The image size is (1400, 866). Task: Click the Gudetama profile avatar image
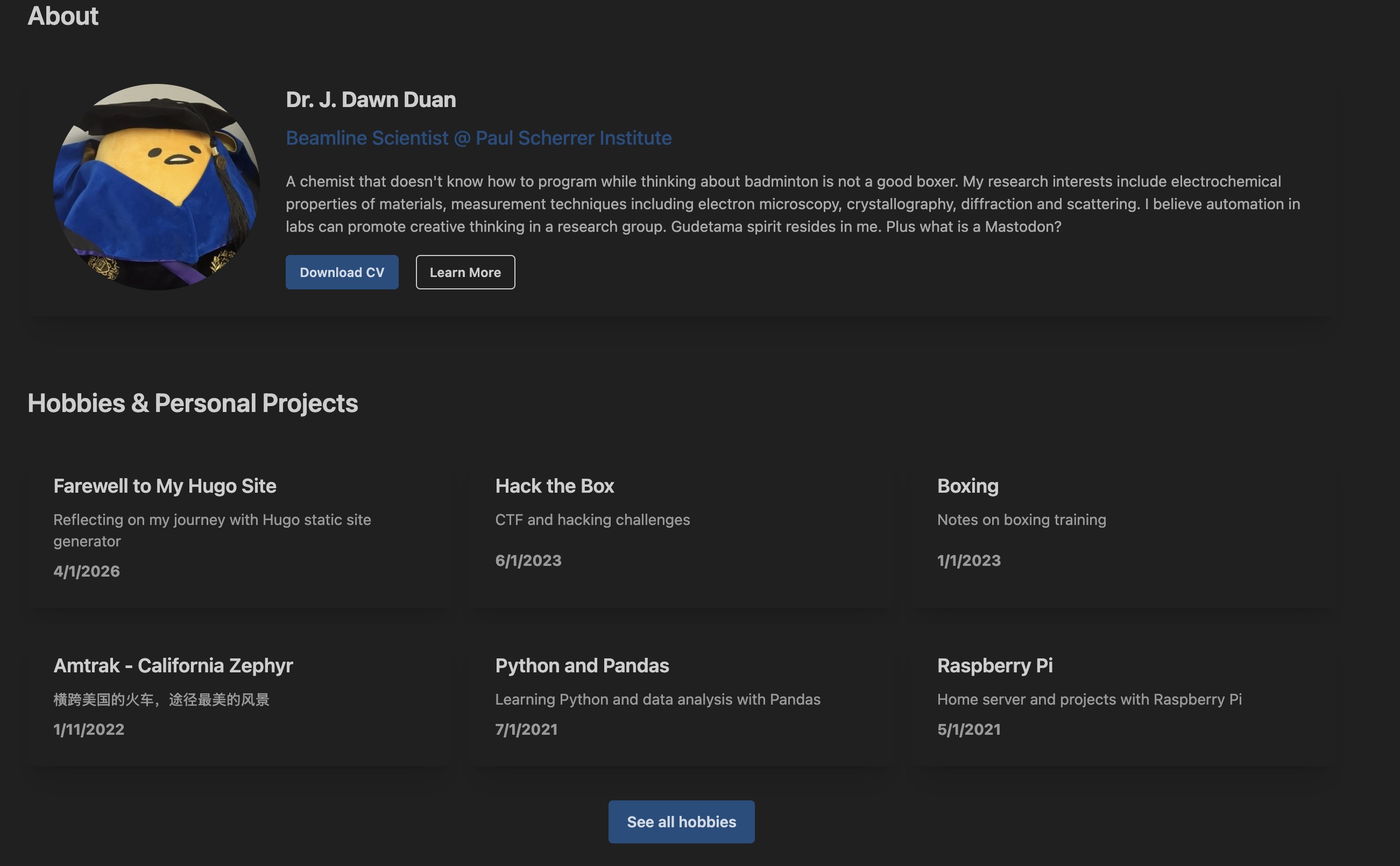pyautogui.click(x=157, y=187)
